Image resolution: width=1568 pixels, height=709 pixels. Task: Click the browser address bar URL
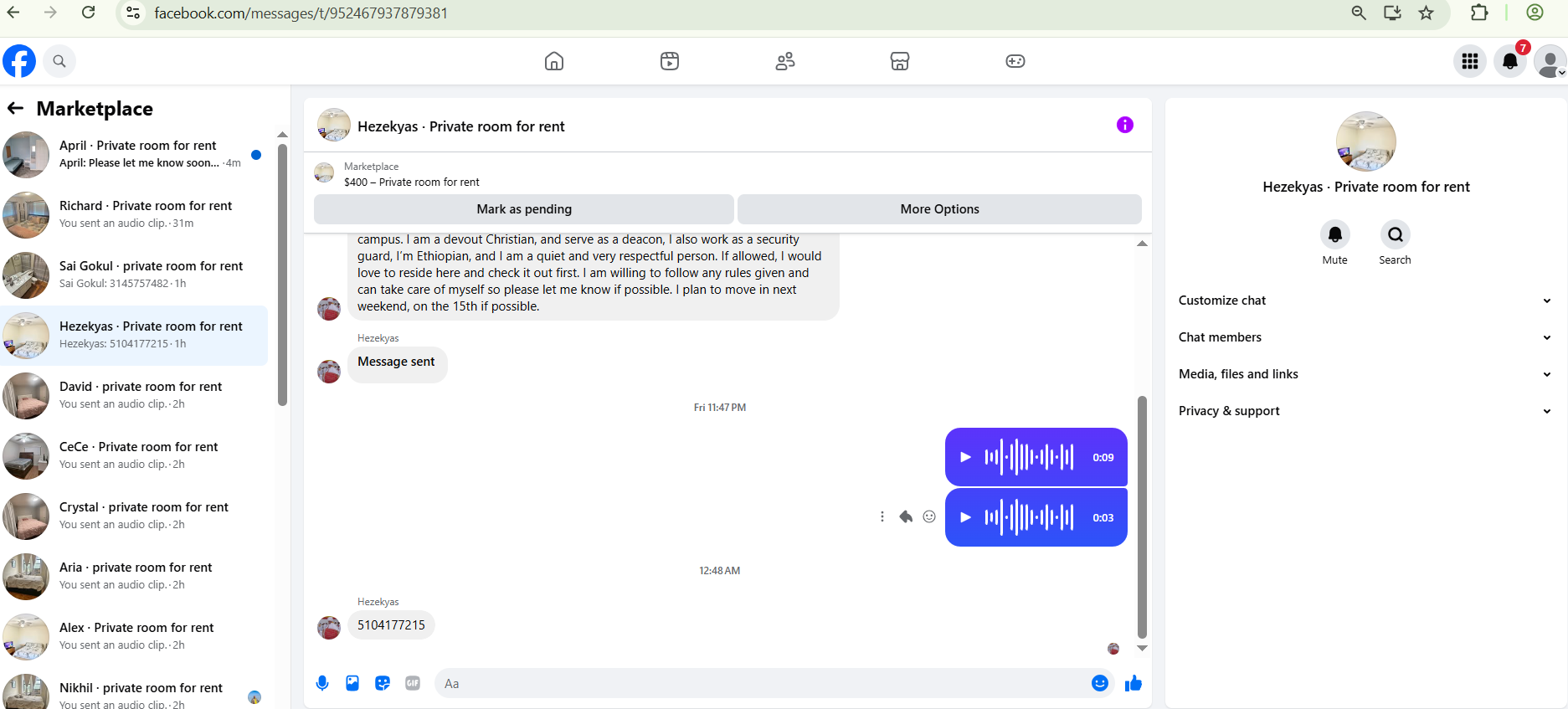click(x=301, y=13)
